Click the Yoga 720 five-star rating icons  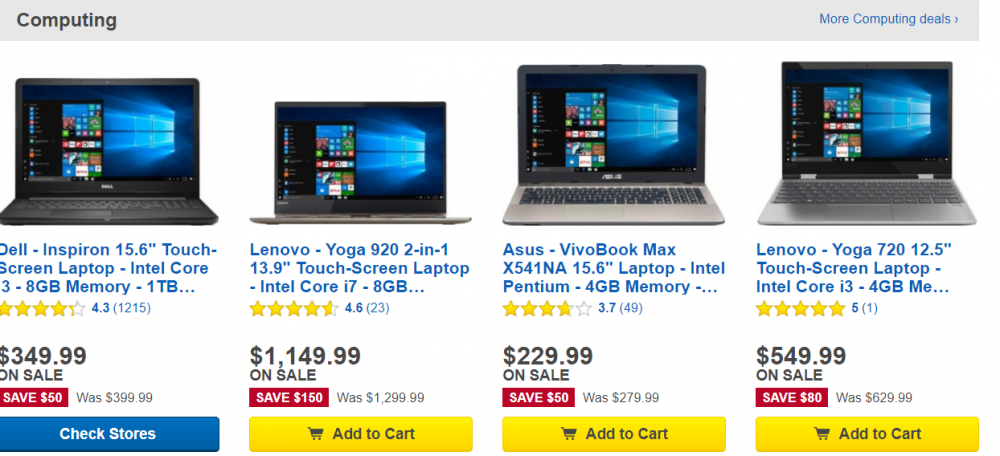[x=800, y=309]
